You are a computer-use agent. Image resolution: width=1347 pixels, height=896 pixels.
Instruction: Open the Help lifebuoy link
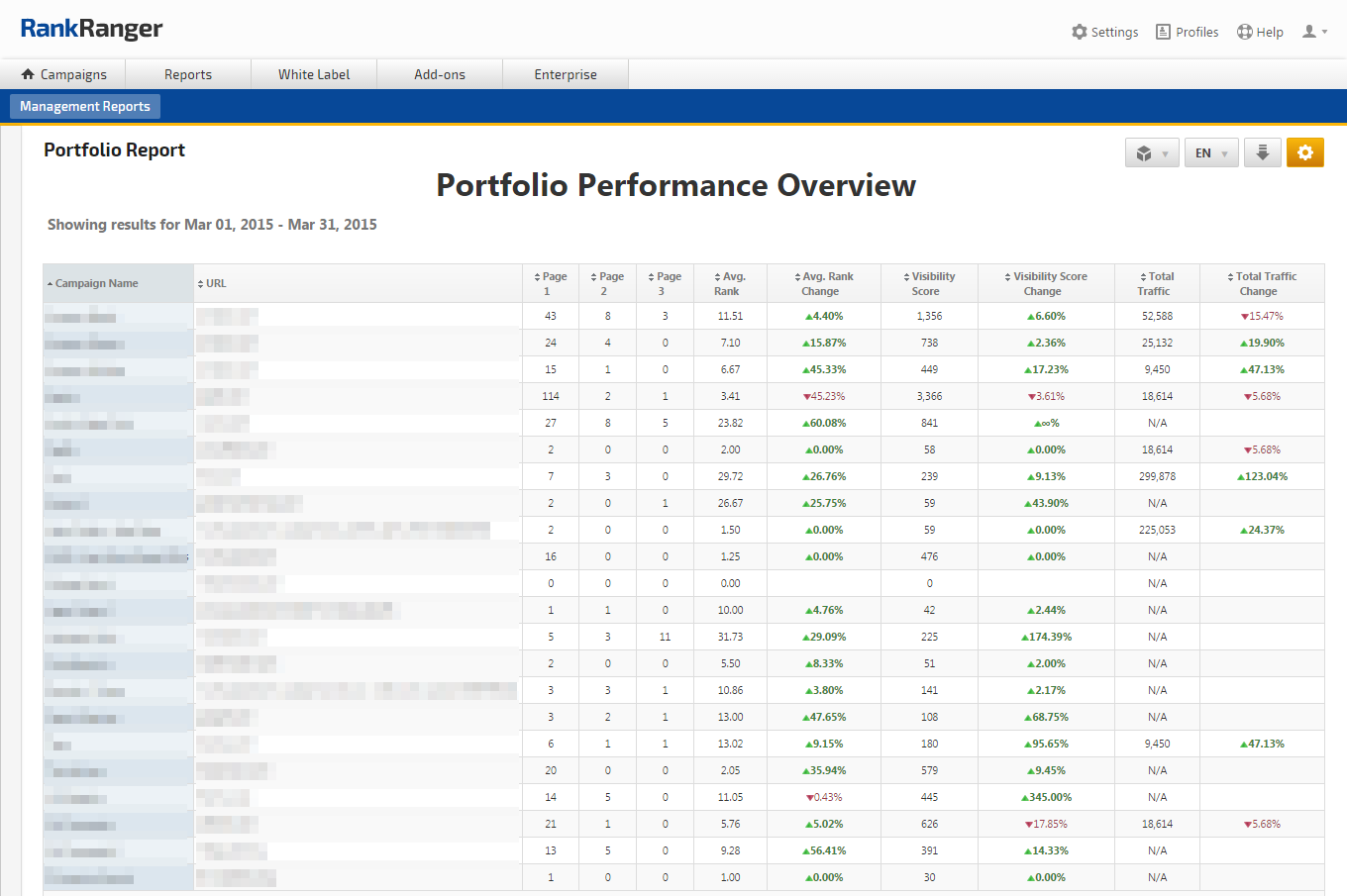pyautogui.click(x=1260, y=32)
